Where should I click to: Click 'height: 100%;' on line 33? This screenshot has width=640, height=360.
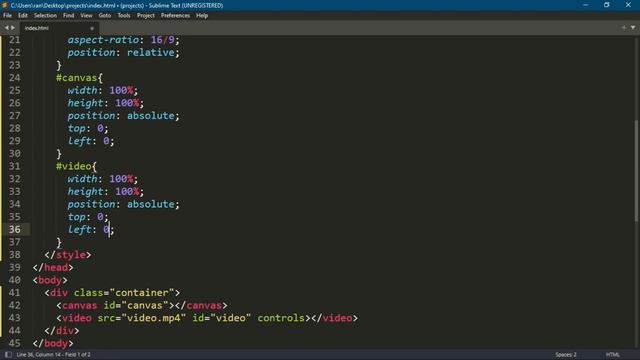pos(105,191)
